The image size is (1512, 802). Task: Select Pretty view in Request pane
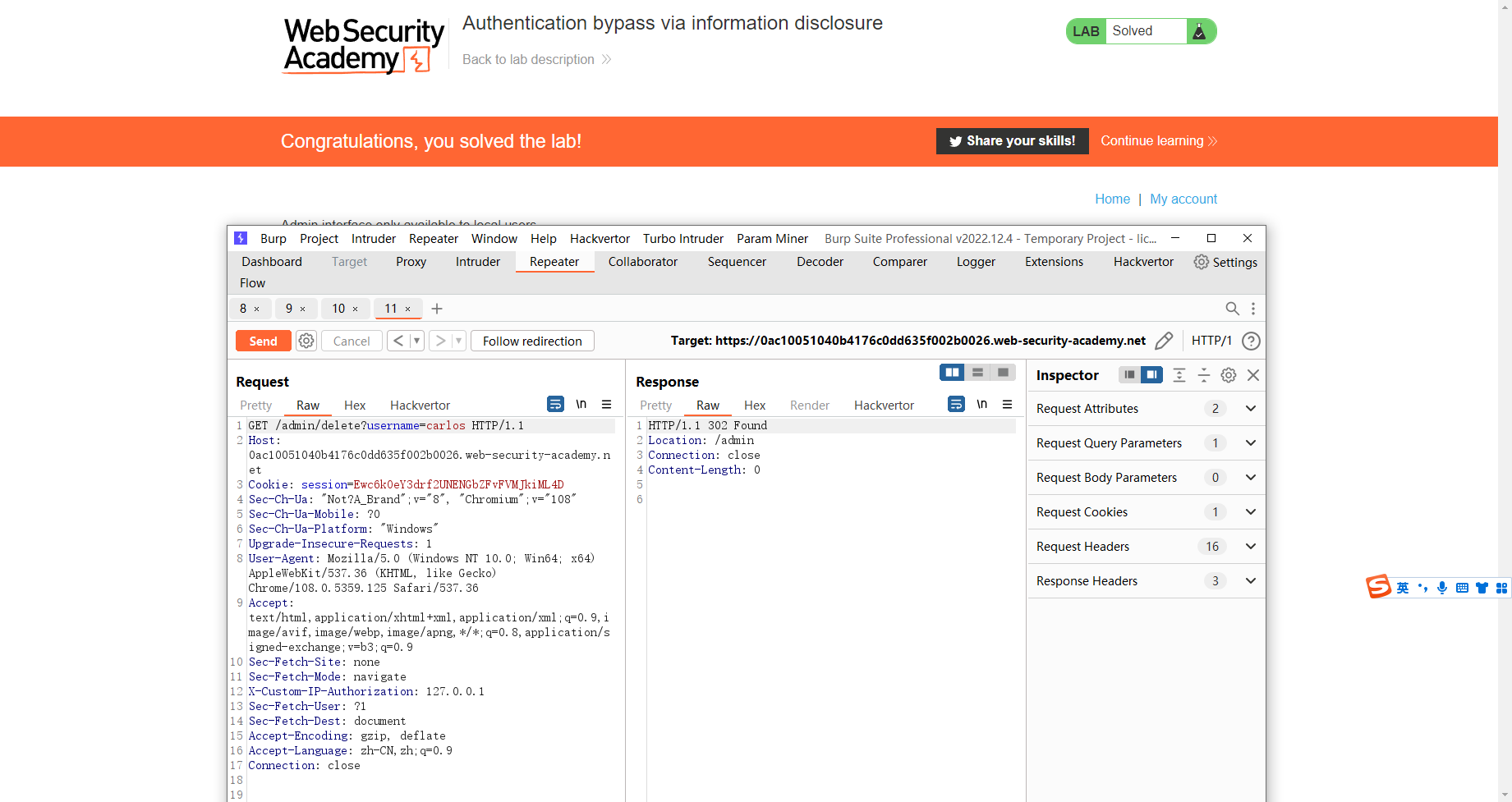click(x=256, y=406)
